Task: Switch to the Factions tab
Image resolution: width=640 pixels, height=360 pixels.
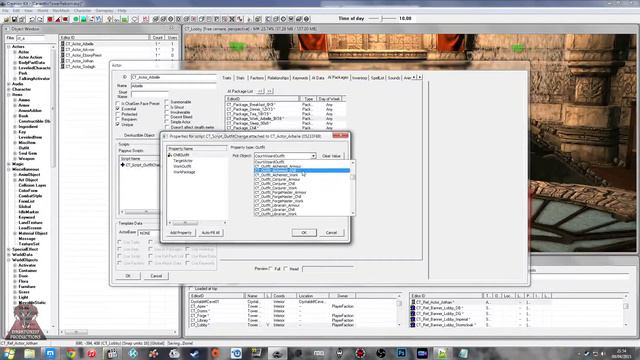Action: tap(257, 78)
